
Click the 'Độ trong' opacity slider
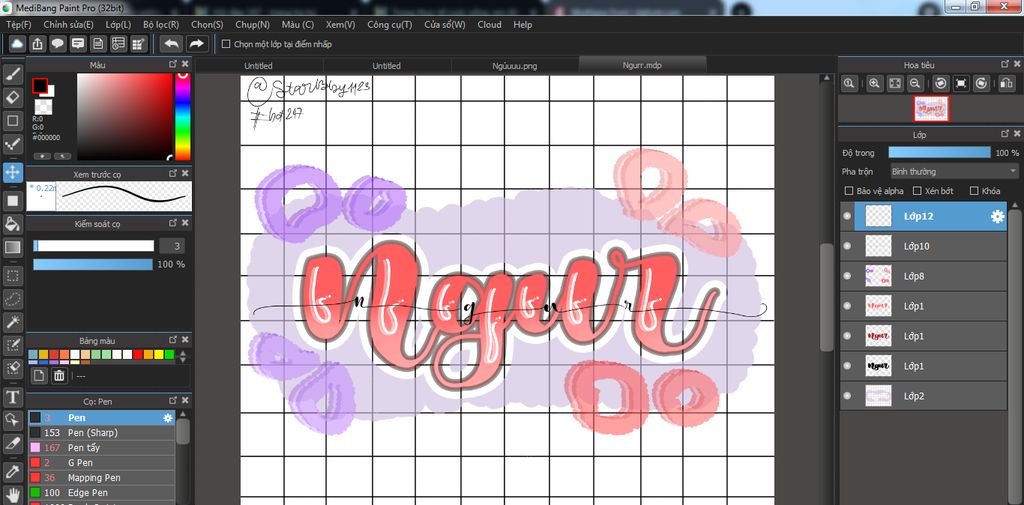click(x=939, y=152)
